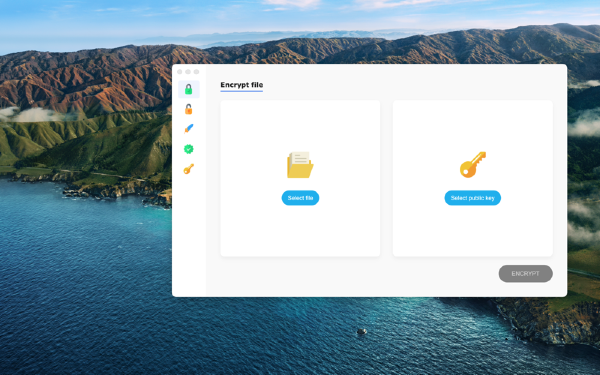Switch to the orange unlocked Decrypt section
Image resolution: width=600 pixels, height=375 pixels.
pos(189,109)
